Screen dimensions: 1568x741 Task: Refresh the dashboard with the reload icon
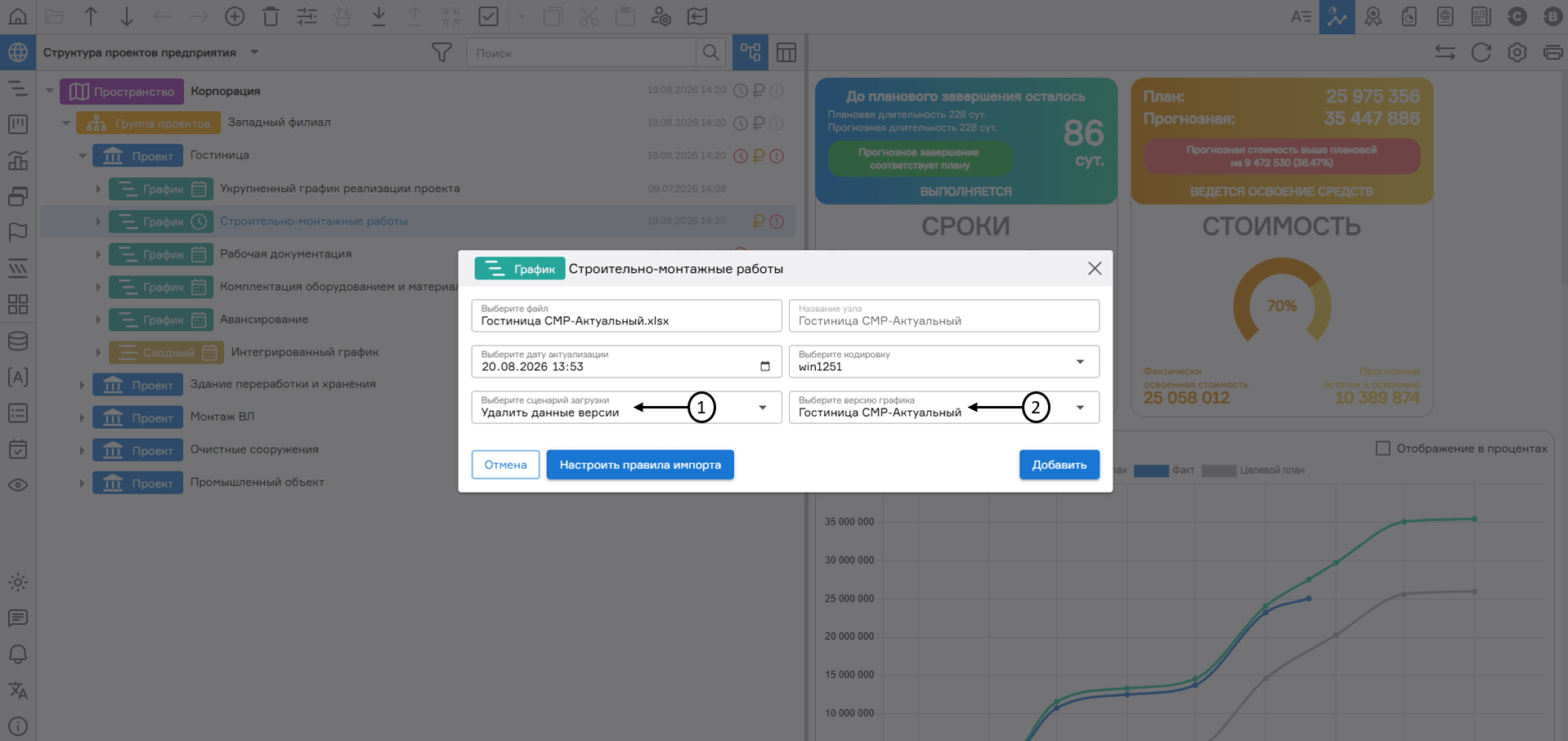(x=1481, y=52)
